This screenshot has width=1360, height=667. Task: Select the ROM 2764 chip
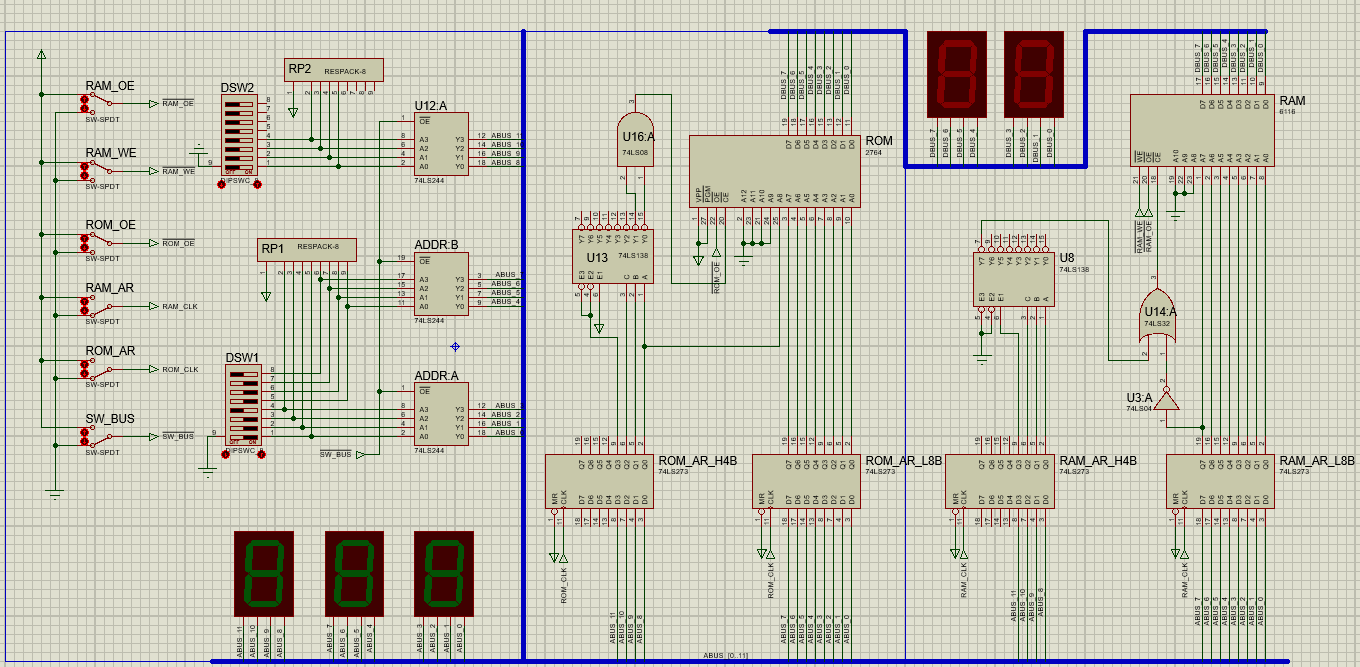point(775,170)
